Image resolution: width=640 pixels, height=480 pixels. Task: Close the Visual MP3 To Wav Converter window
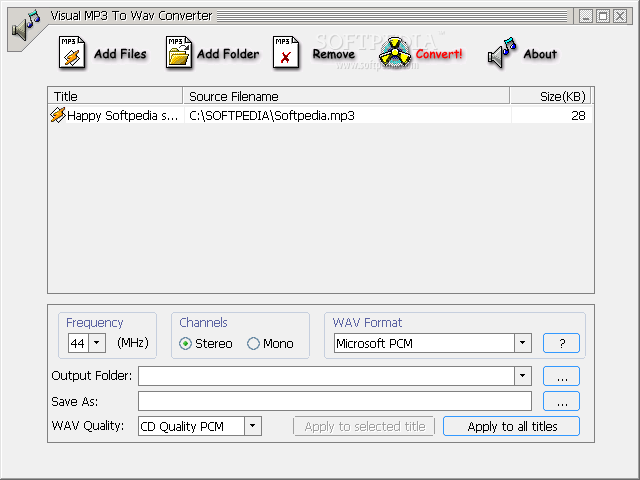[620, 16]
